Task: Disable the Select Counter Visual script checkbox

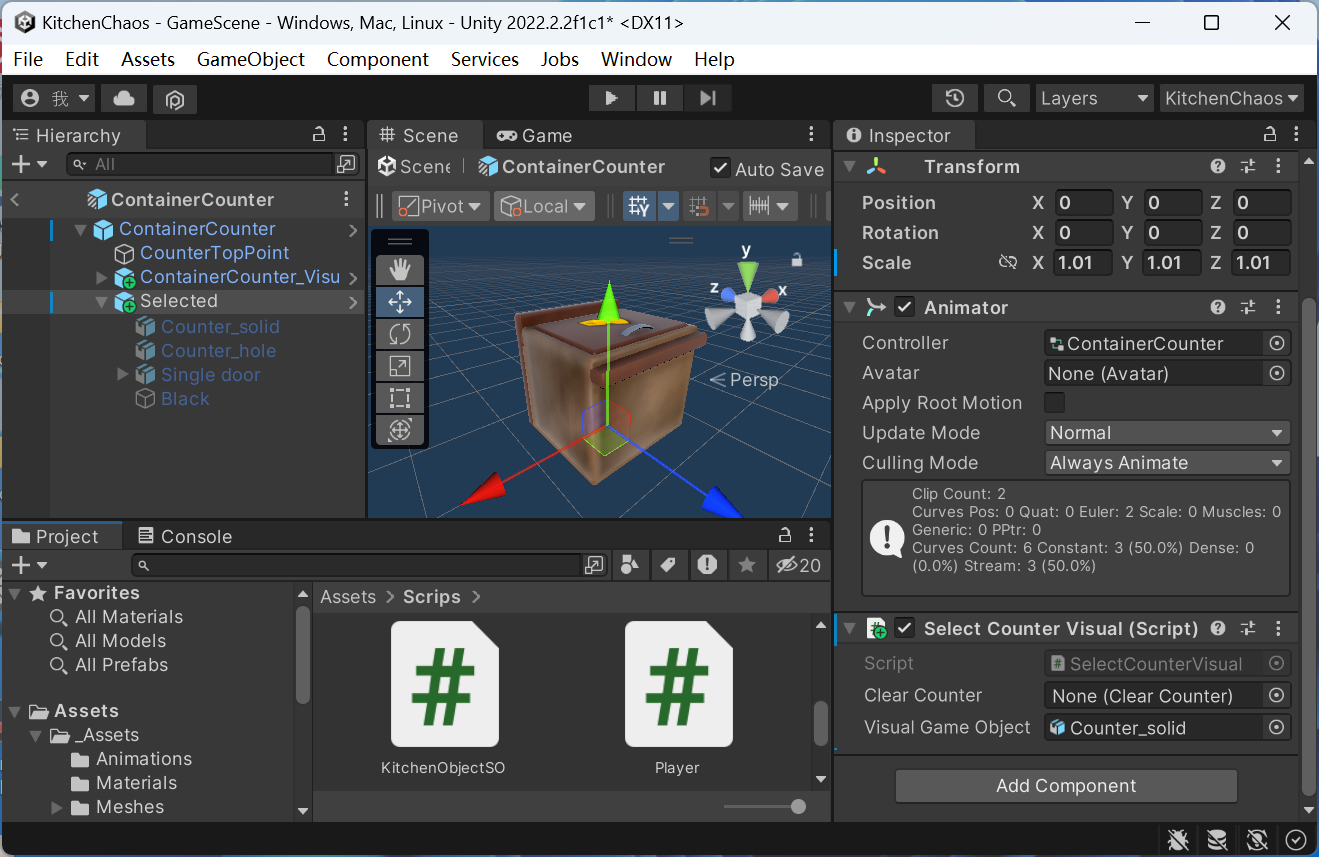Action: (x=905, y=628)
